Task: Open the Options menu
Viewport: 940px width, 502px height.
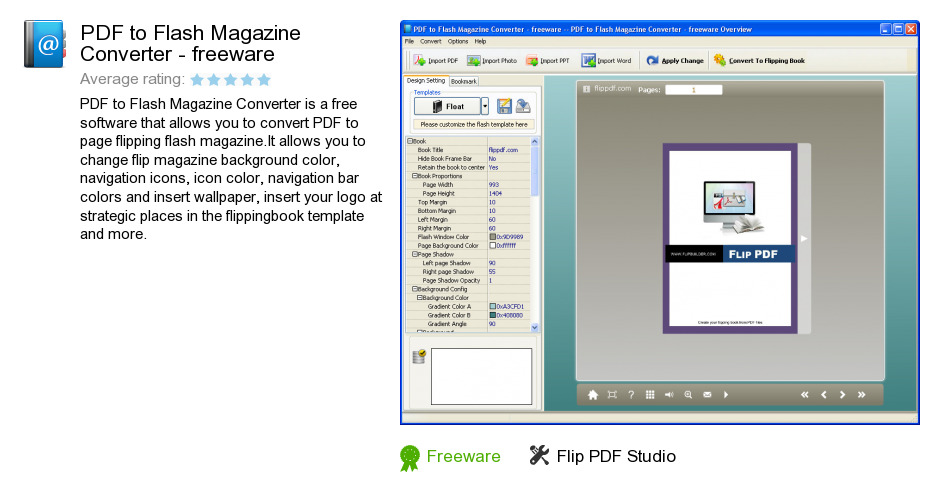Action: (458, 41)
